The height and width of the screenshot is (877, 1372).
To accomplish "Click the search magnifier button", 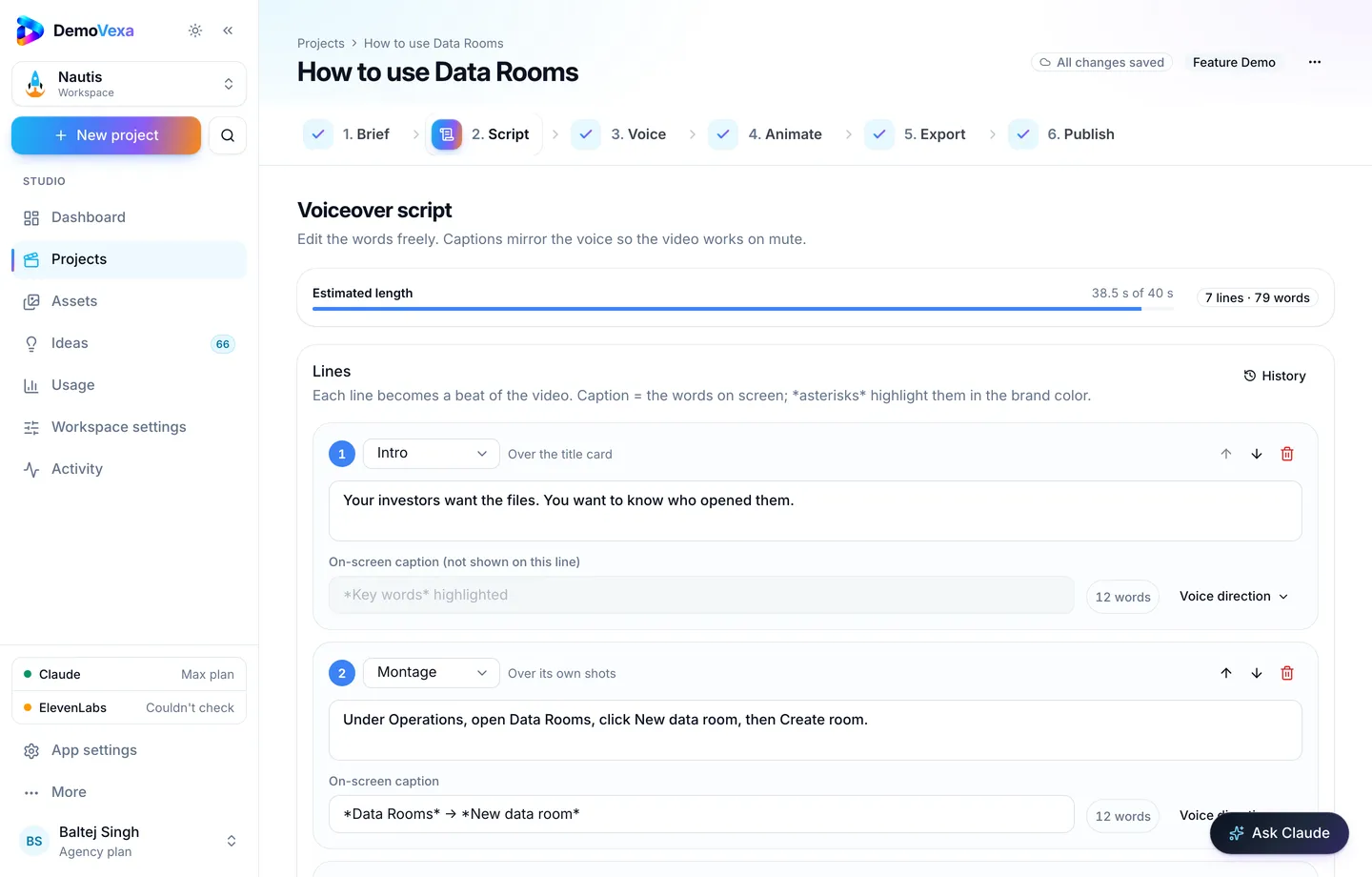I will coord(228,135).
